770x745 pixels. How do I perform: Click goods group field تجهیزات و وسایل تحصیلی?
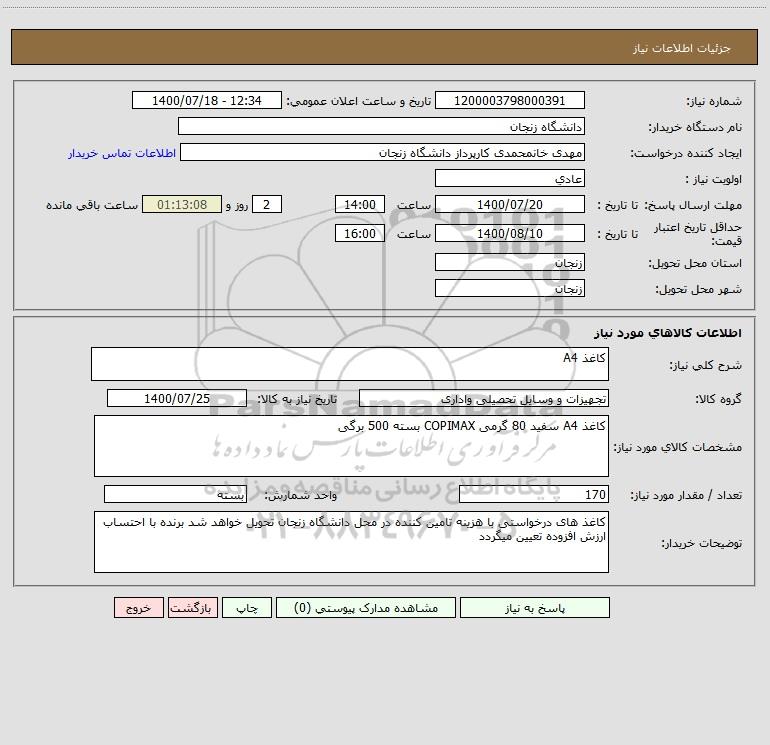484,398
